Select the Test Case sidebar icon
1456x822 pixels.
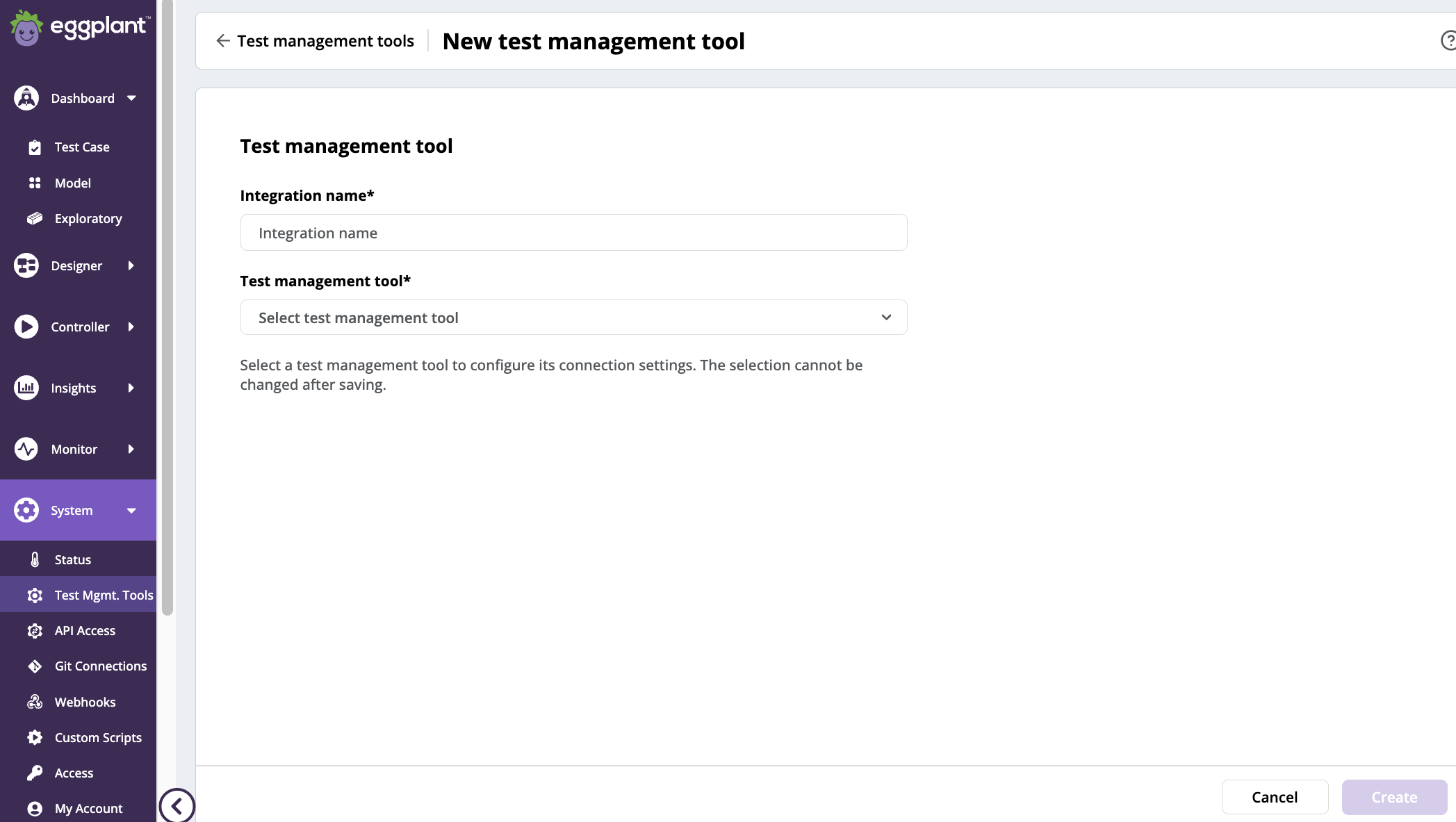pyautogui.click(x=35, y=147)
